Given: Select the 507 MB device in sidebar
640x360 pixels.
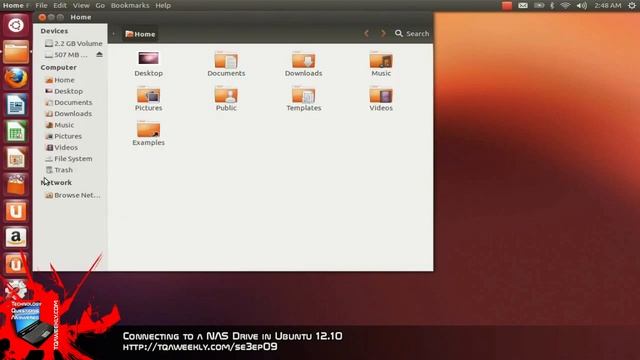Looking at the screenshot, I should coord(67,55).
